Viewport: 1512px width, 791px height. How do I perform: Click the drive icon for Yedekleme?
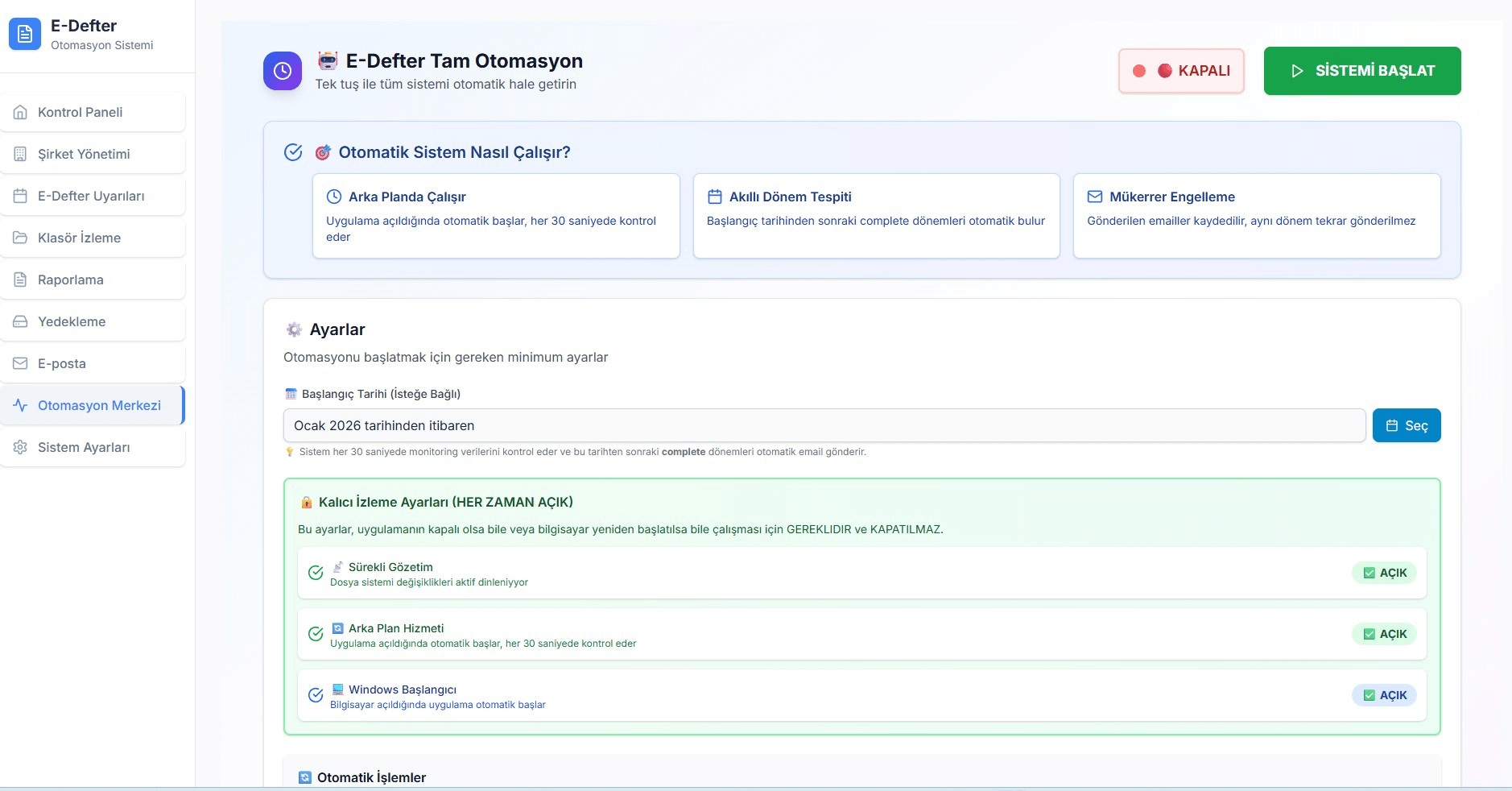(21, 322)
